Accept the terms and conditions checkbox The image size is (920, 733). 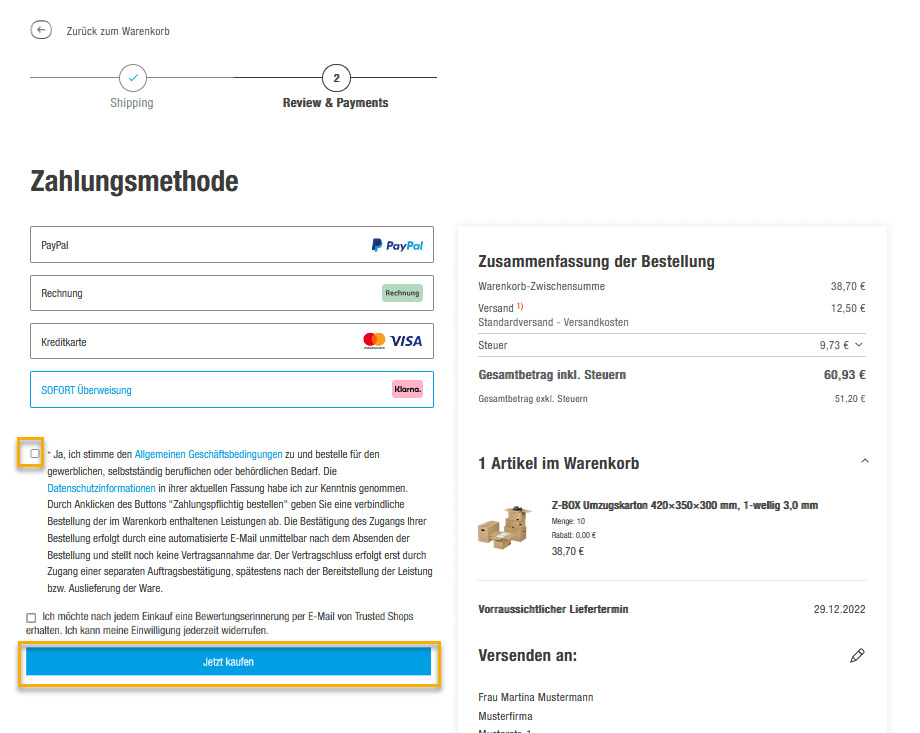click(35, 453)
